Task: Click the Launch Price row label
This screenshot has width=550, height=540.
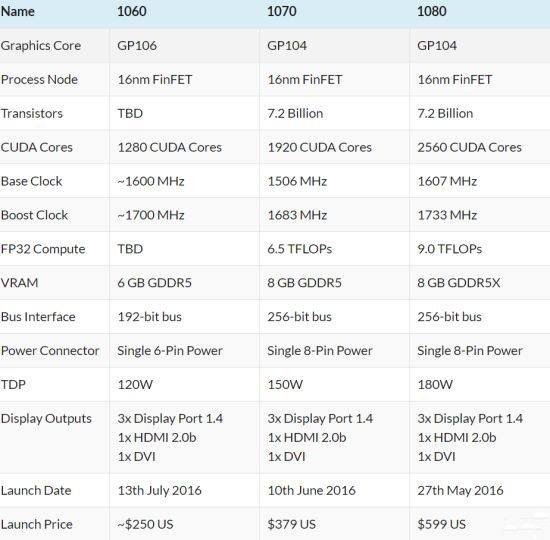Action: [x=37, y=525]
